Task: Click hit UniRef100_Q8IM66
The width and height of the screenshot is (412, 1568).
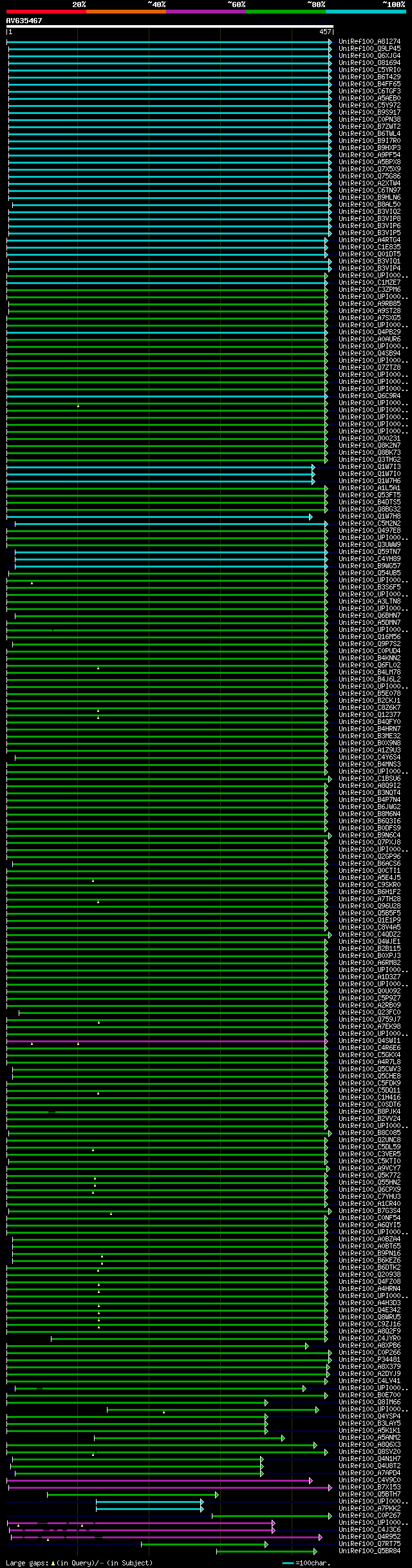Action: coord(370,1402)
